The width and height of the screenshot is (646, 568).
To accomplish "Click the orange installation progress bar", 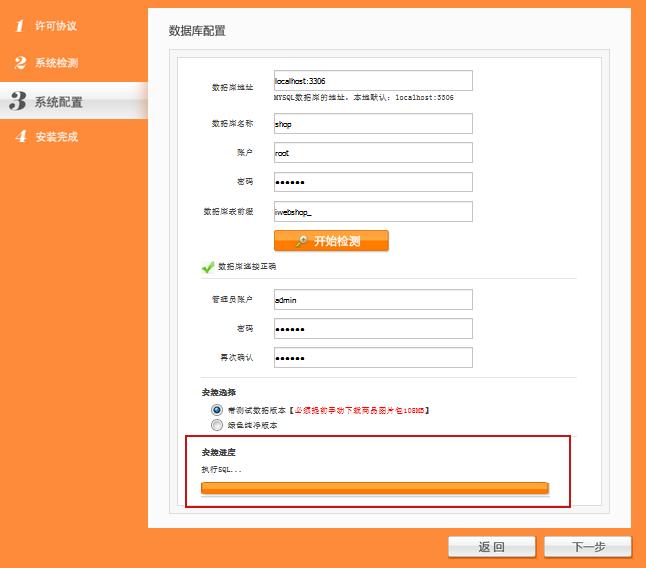I will click(374, 488).
